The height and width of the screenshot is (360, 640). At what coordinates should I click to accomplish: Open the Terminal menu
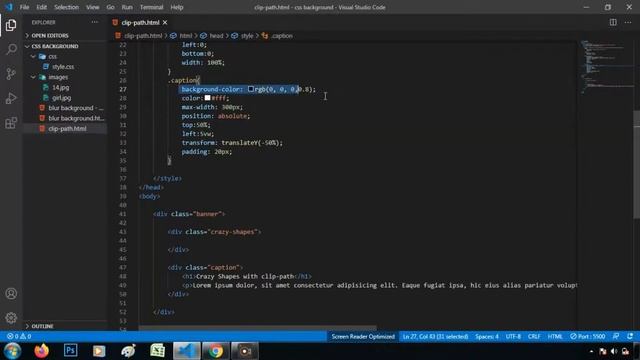tap(151, 7)
